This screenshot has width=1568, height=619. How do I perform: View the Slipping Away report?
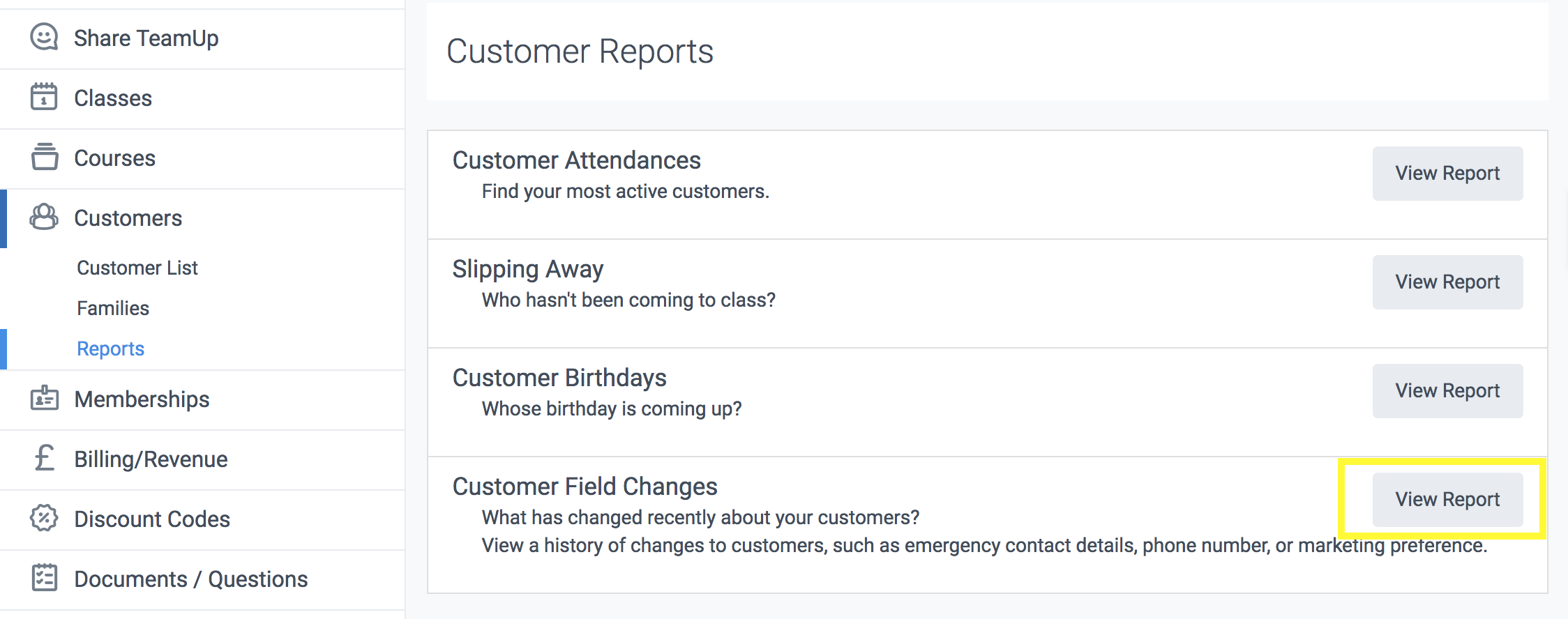point(1447,282)
